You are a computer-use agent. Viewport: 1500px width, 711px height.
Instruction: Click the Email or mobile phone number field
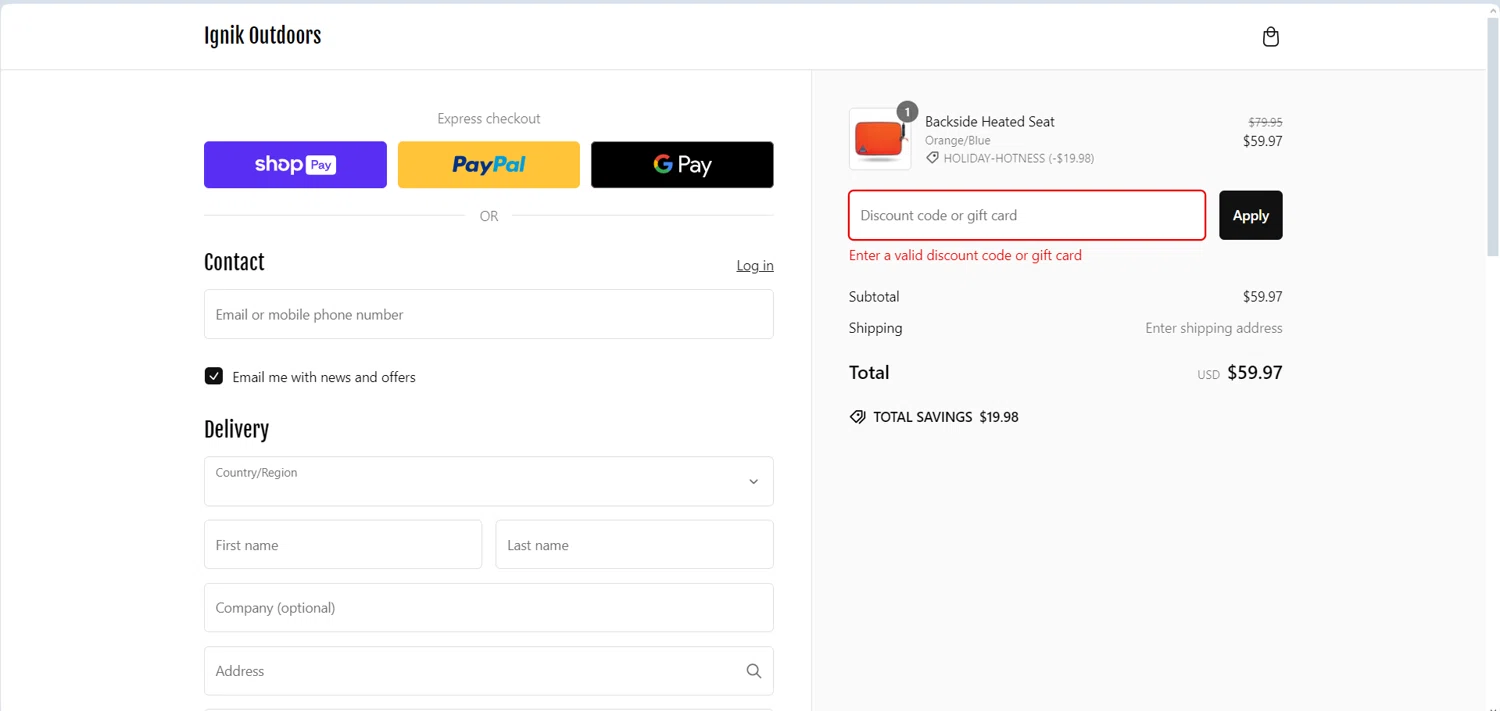(x=488, y=314)
